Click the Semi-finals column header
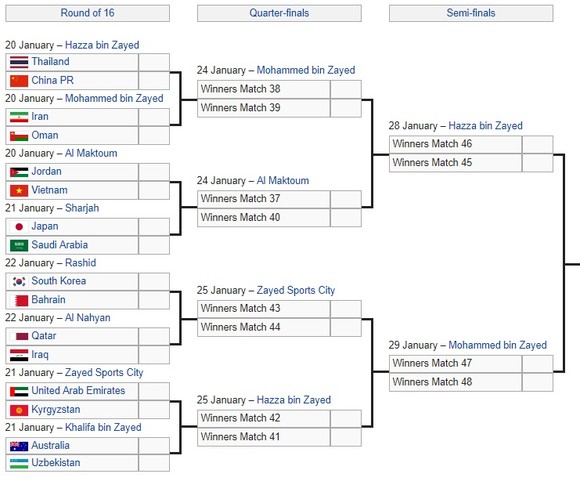This screenshot has height=481, width=580. coord(471,13)
